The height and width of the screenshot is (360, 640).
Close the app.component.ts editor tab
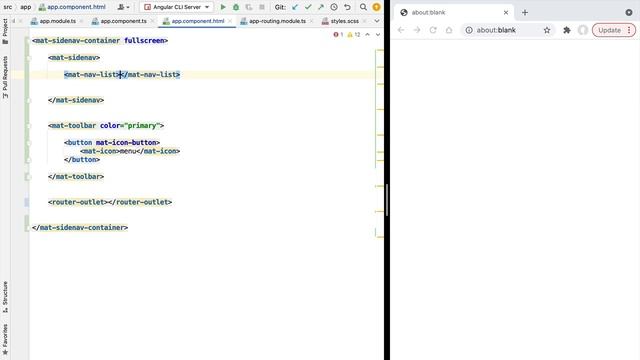tap(153, 21)
